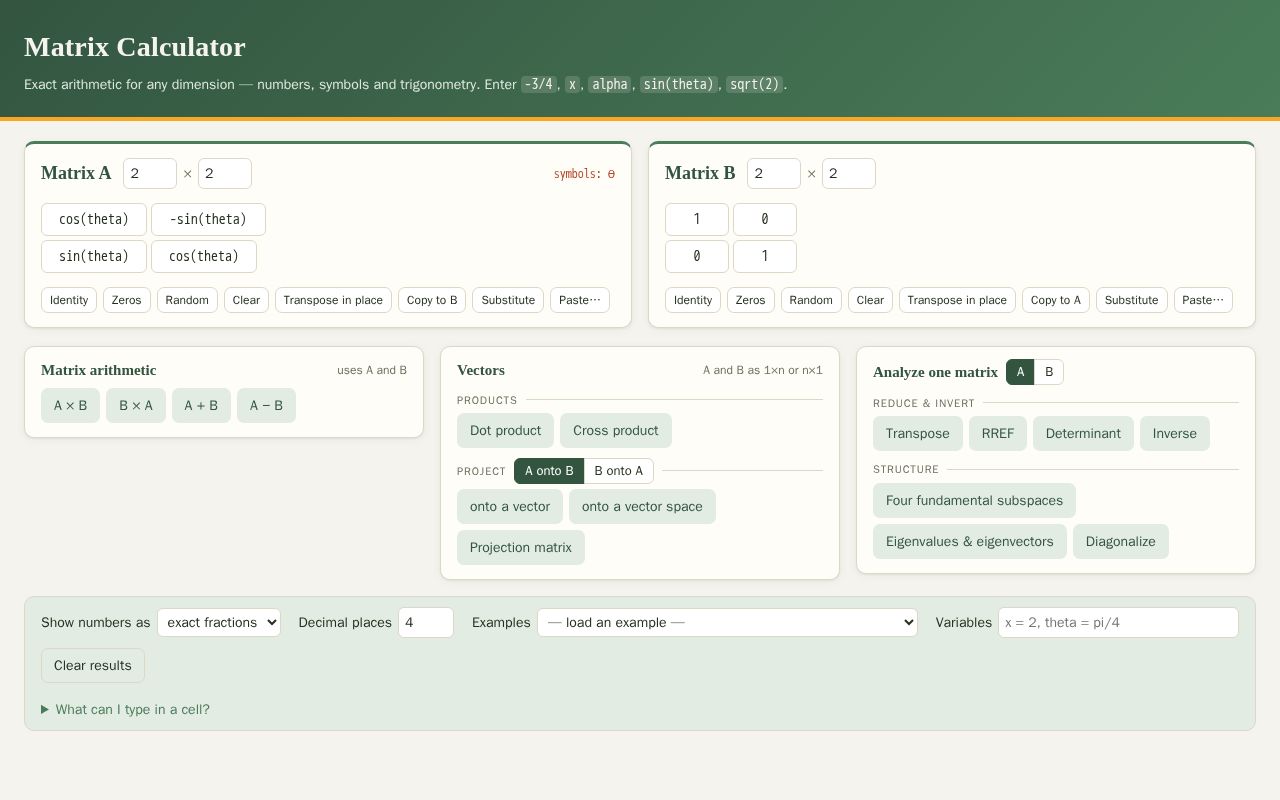Calculate the Cross product
1280x800 pixels.
click(616, 430)
